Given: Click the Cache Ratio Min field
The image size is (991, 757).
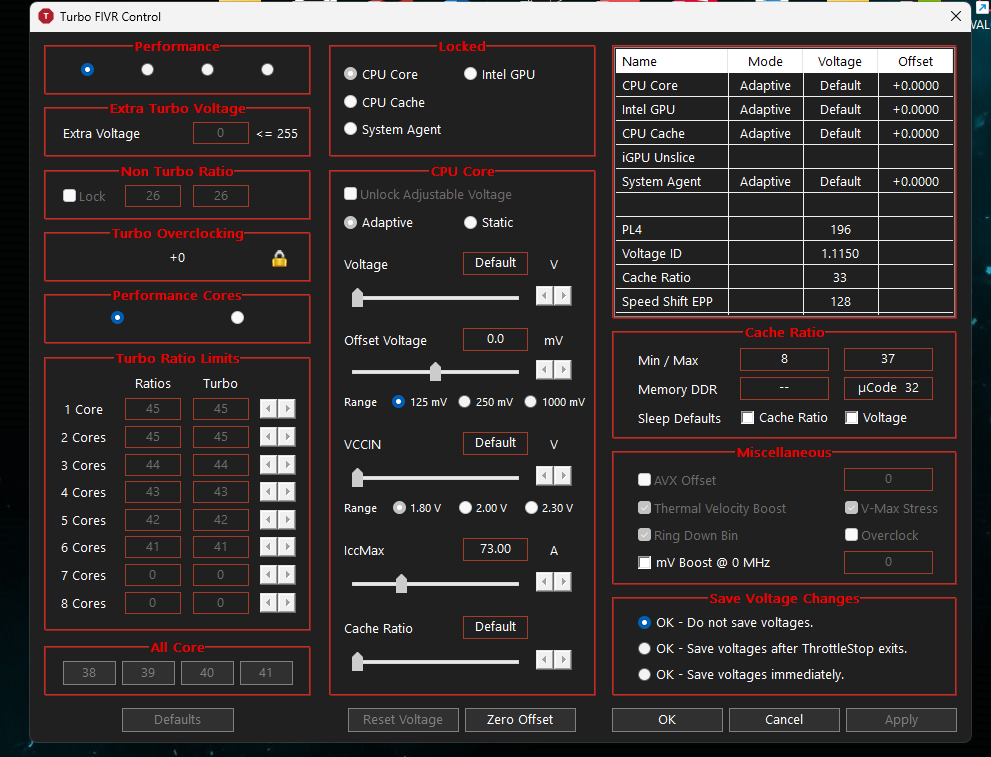Looking at the screenshot, I should coord(784,359).
